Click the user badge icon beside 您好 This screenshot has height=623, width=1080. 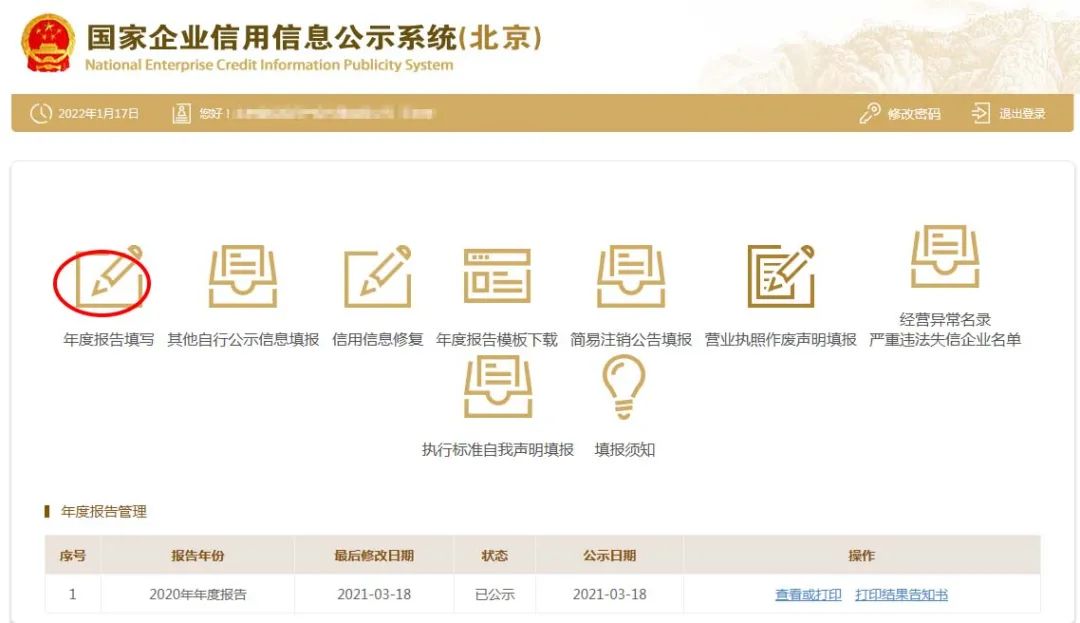pyautogui.click(x=182, y=112)
